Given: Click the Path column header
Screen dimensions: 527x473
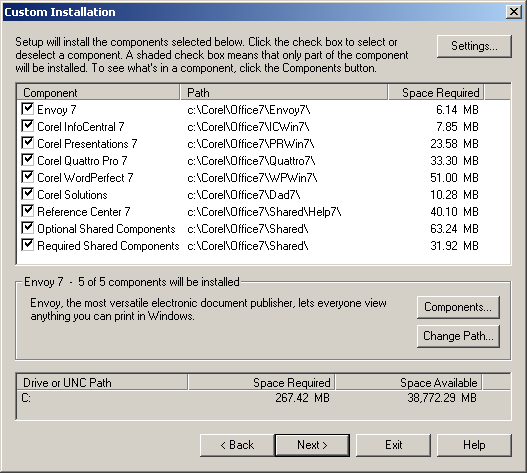Looking at the screenshot, I should click(284, 92).
